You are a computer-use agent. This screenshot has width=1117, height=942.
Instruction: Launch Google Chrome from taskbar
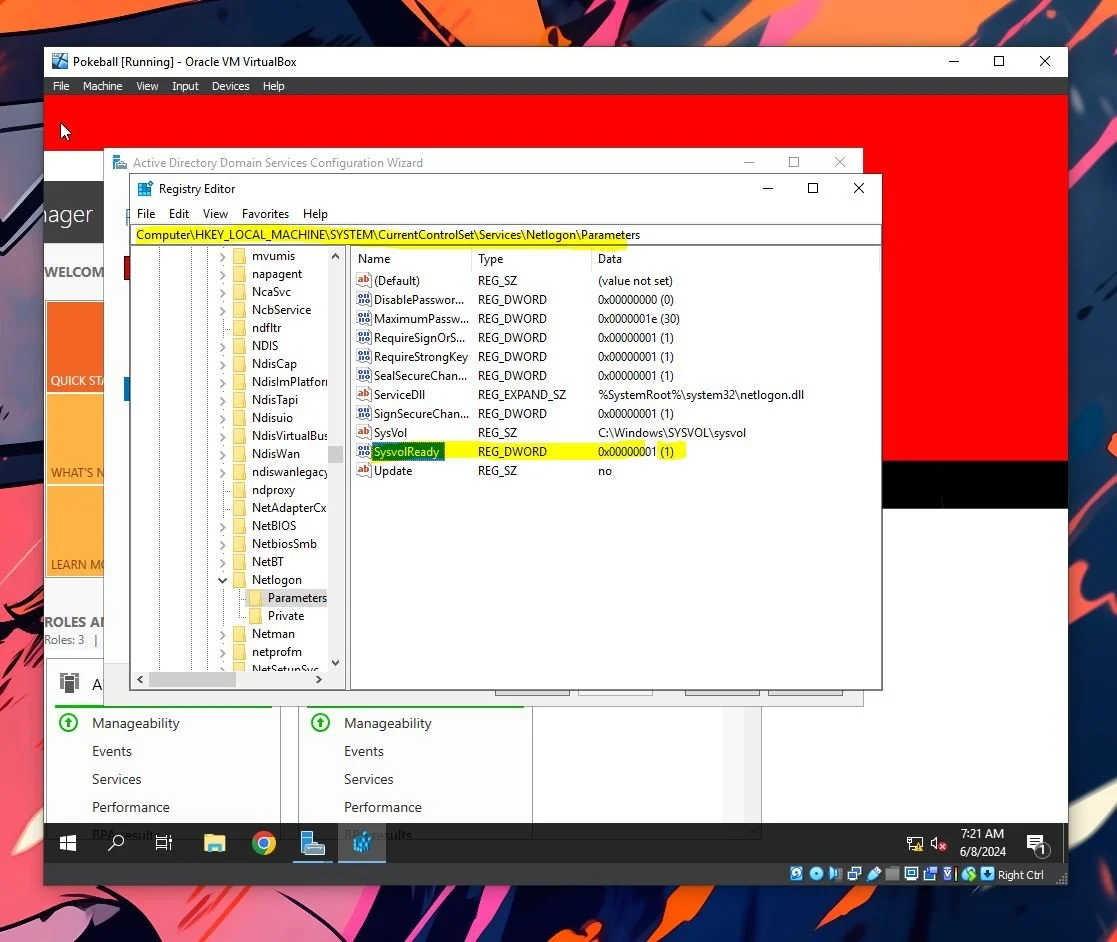264,844
